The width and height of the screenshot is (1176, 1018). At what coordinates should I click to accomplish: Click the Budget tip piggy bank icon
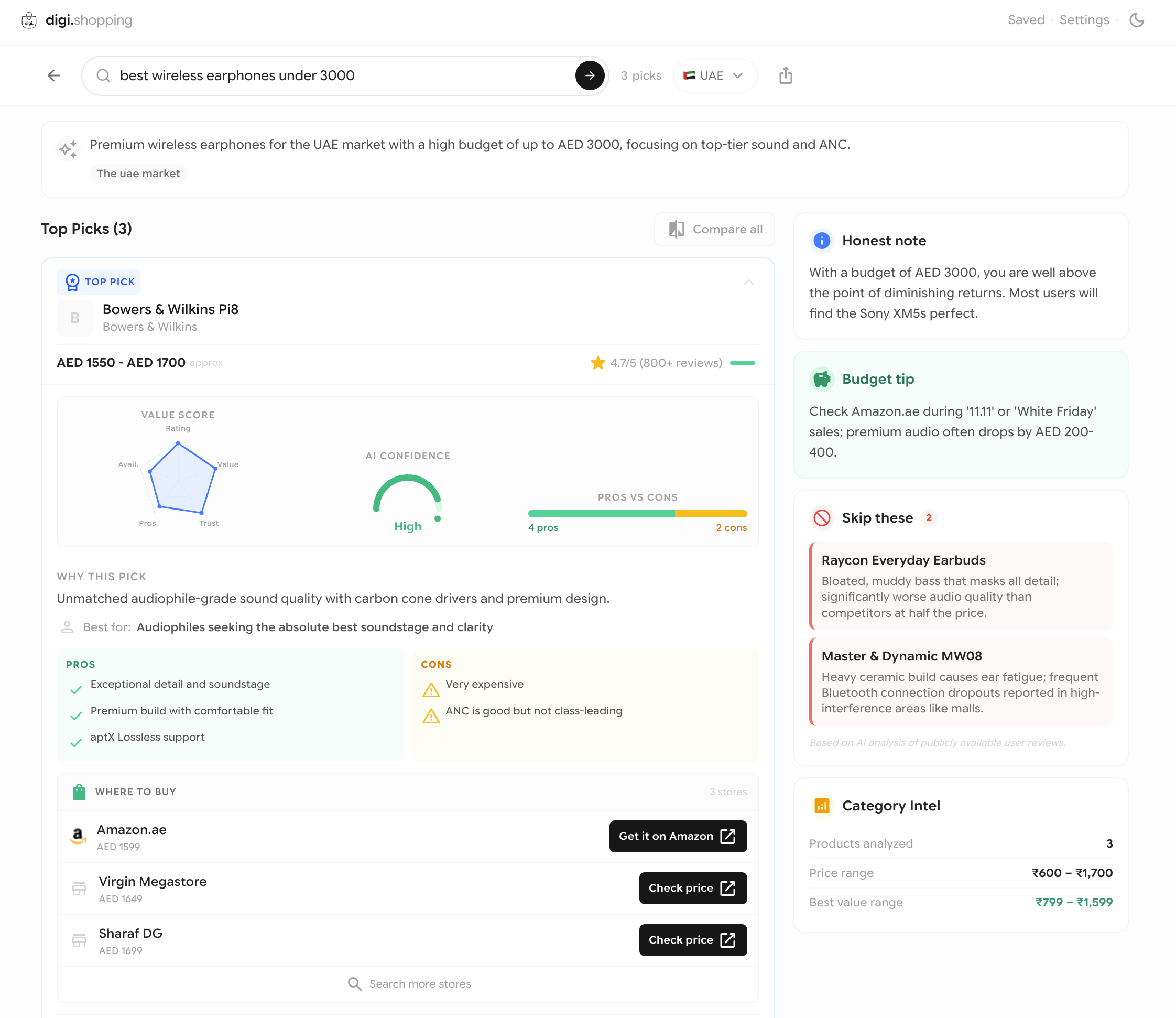(821, 379)
